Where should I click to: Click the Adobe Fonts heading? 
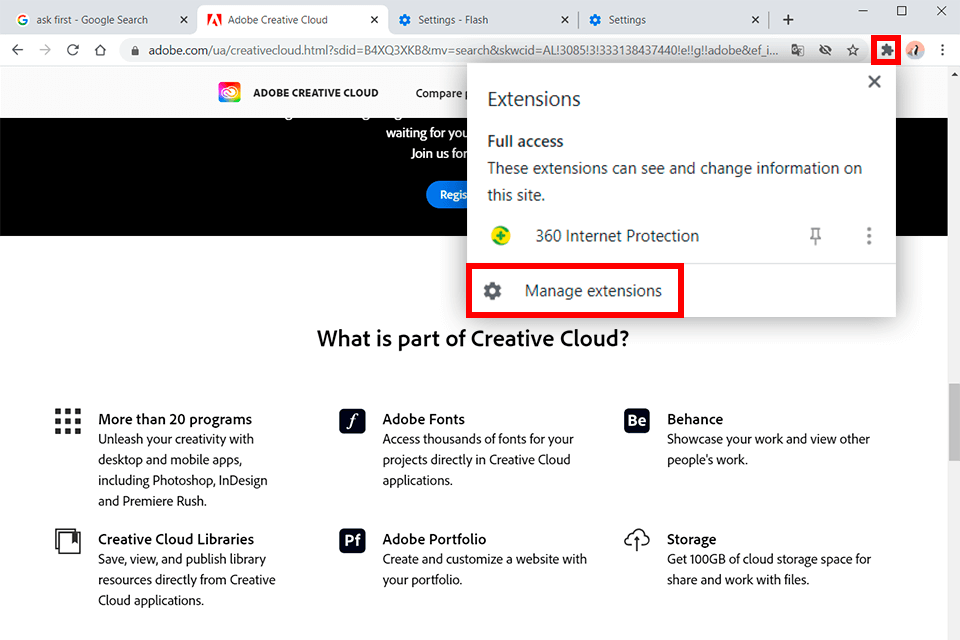point(423,420)
